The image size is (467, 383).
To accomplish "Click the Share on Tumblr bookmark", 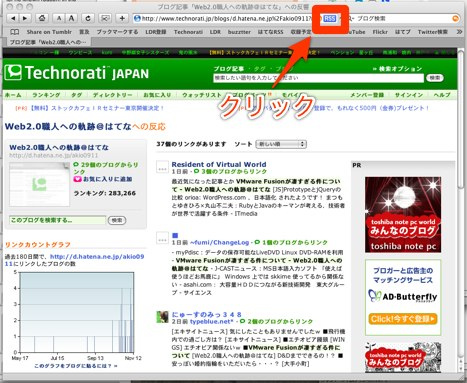I will tap(49, 32).
